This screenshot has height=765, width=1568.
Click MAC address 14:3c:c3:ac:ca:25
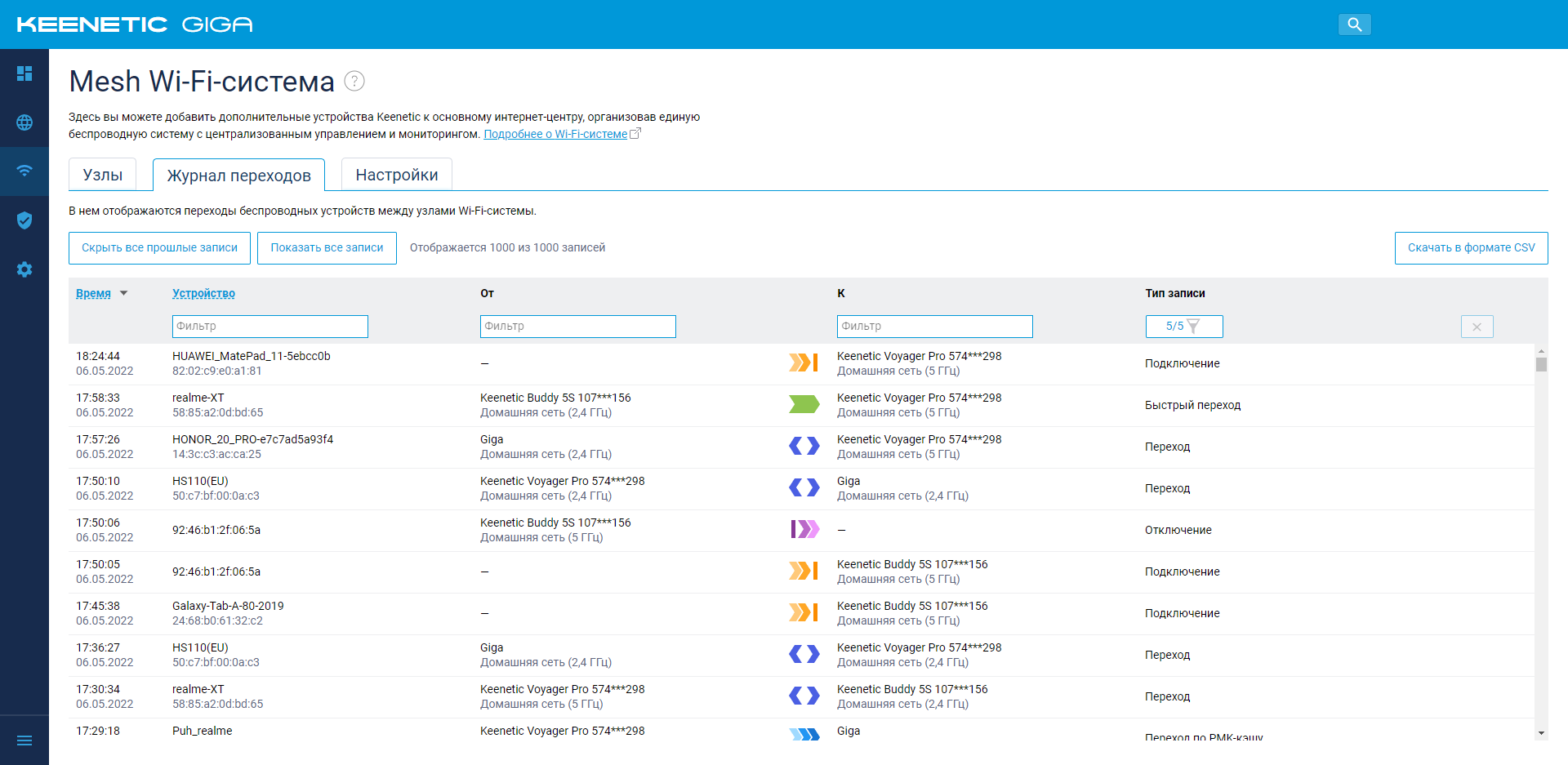[x=216, y=454]
